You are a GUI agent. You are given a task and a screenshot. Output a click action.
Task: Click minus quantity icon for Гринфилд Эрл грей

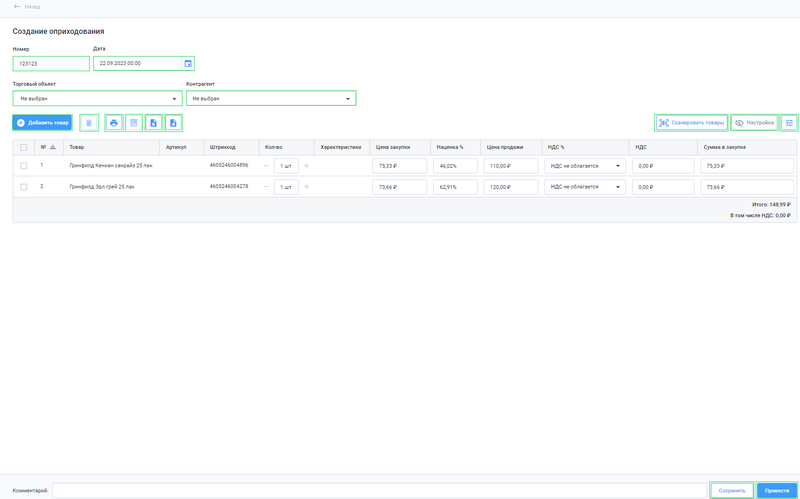pyautogui.click(x=266, y=187)
